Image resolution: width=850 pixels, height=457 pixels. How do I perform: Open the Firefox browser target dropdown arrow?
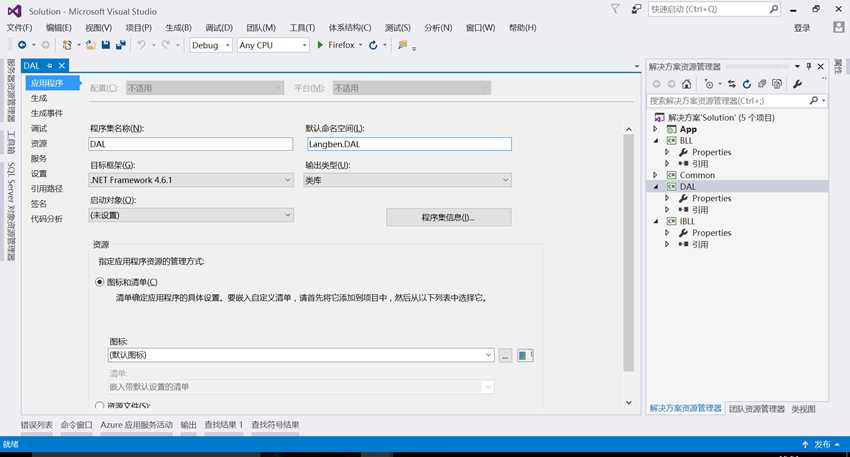[360, 45]
